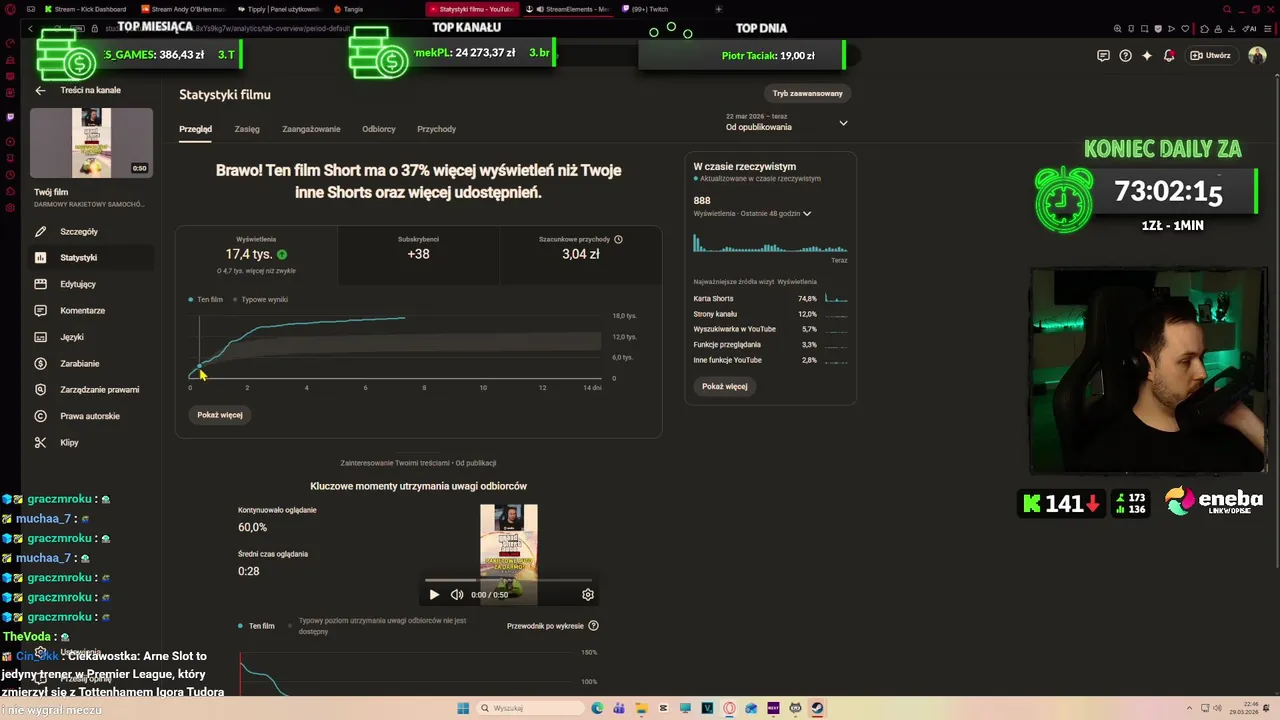Open Steam from the taskbar
1280x720 pixels.
point(817,708)
